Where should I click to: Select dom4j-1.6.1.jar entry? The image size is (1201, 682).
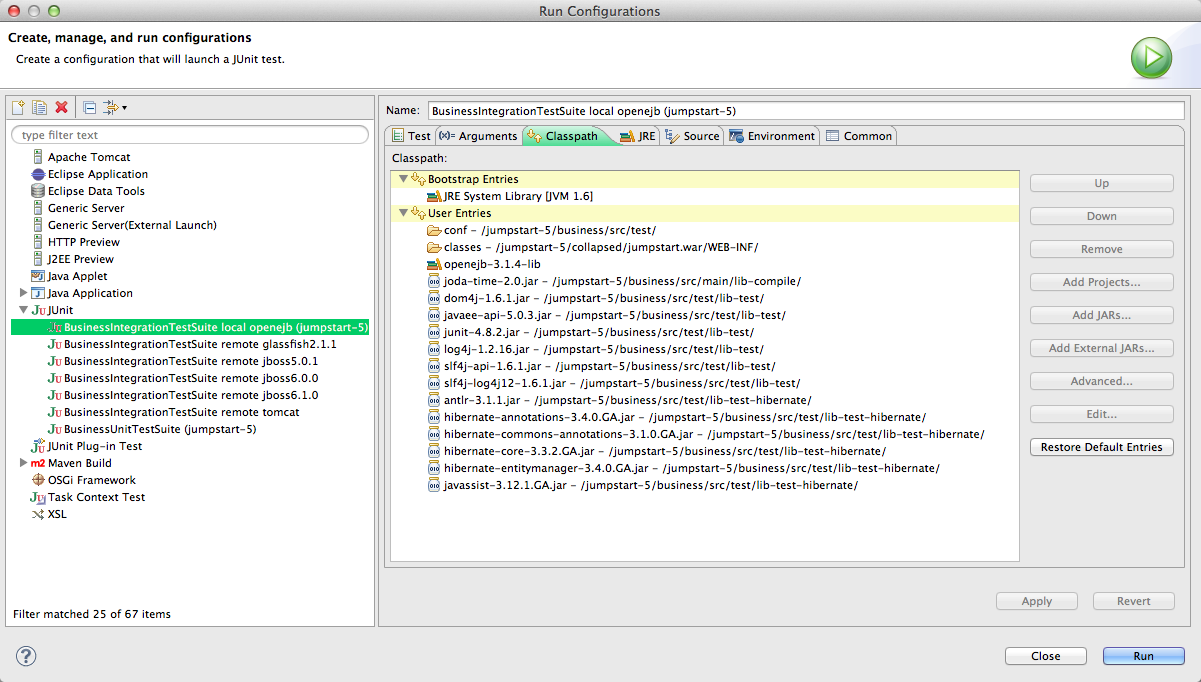point(595,298)
